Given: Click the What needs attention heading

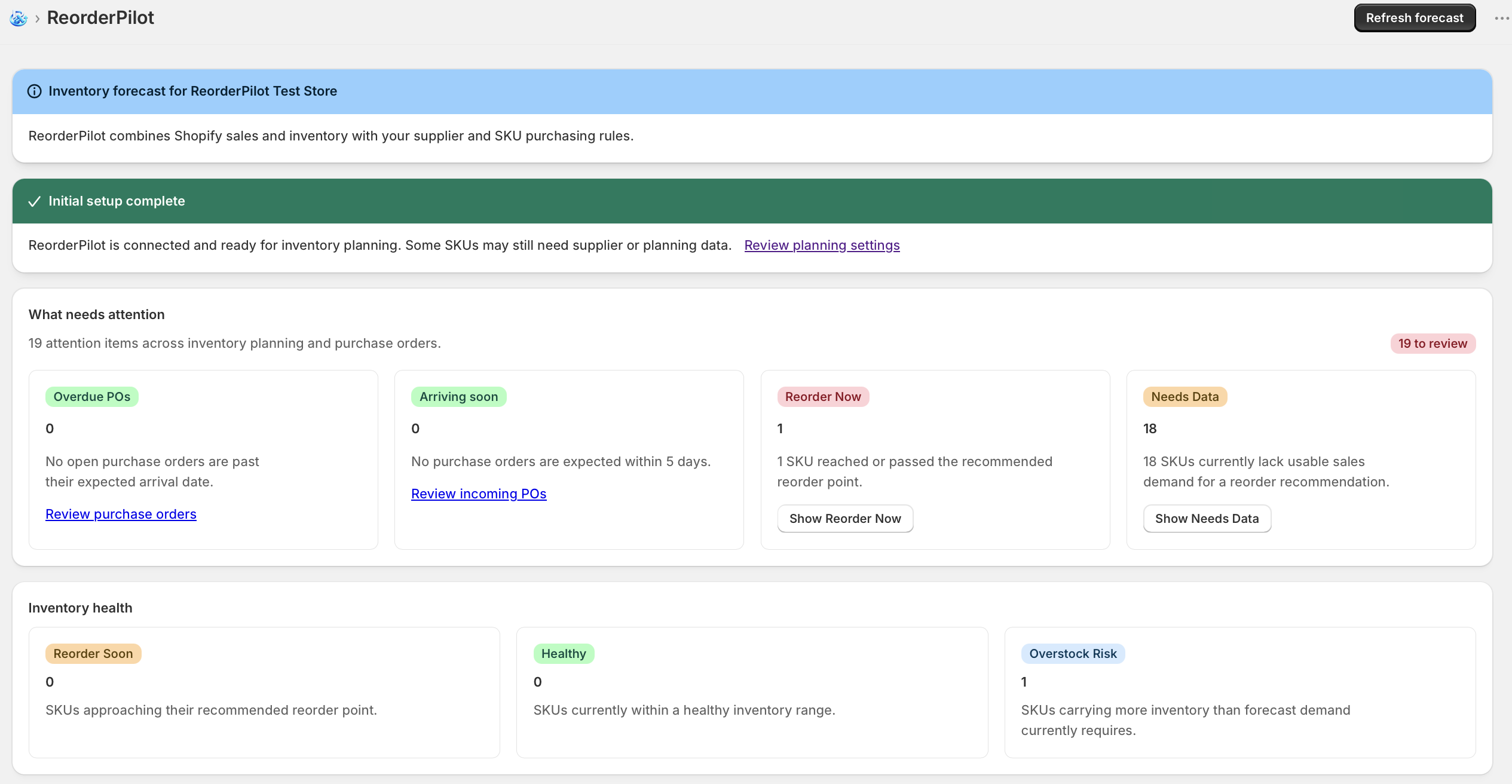Looking at the screenshot, I should pyautogui.click(x=97, y=315).
